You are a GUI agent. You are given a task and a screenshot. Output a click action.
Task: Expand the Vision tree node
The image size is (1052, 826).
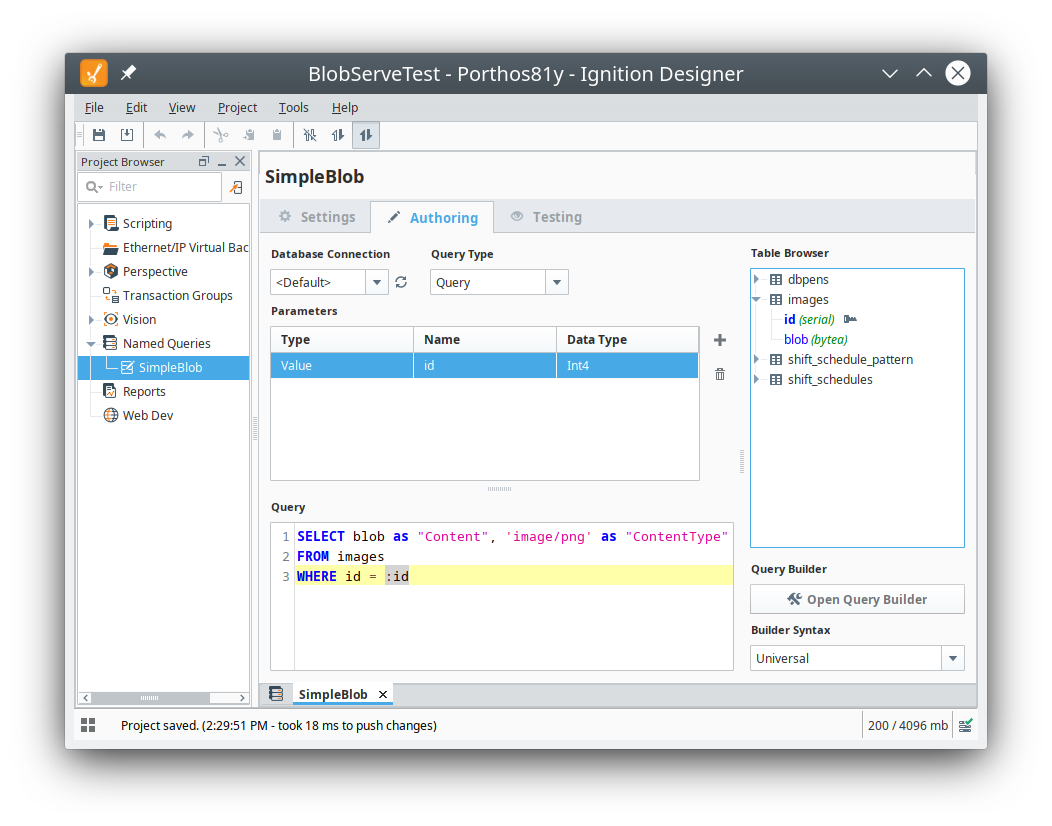[x=91, y=319]
